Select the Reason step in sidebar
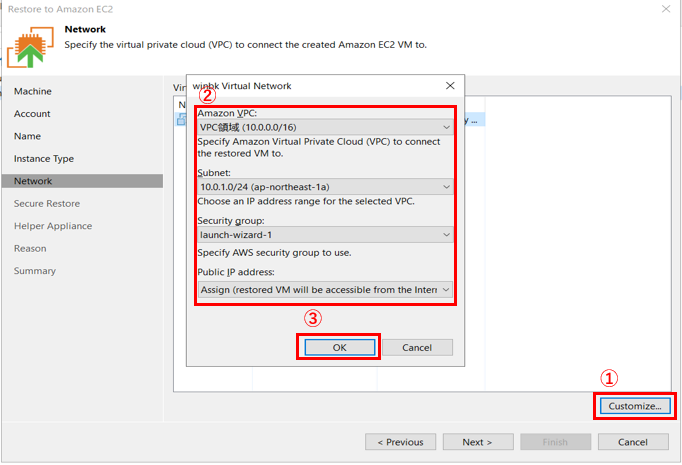 (30, 248)
